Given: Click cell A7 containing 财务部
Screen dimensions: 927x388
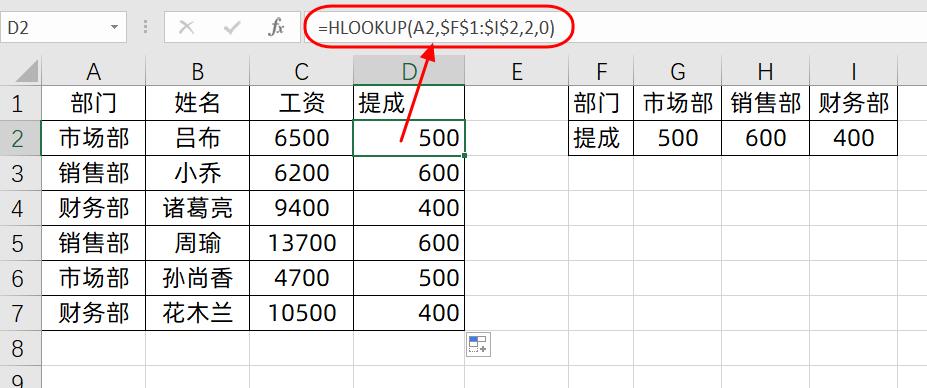Looking at the screenshot, I should [93, 313].
